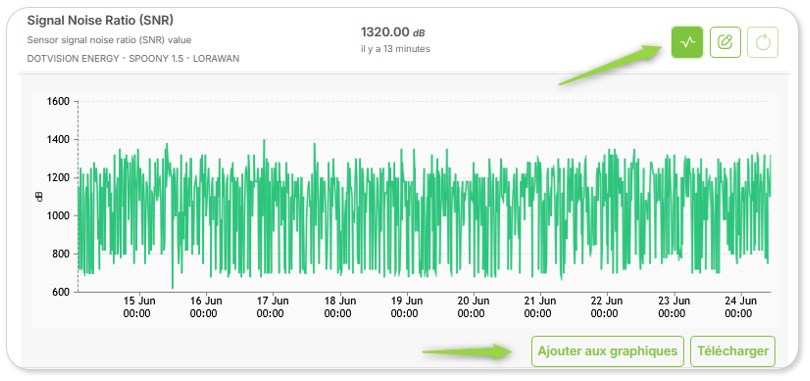Click the 19 Jun 00:00 axis label
Viewport: 810px width, 381px height.
[x=406, y=307]
